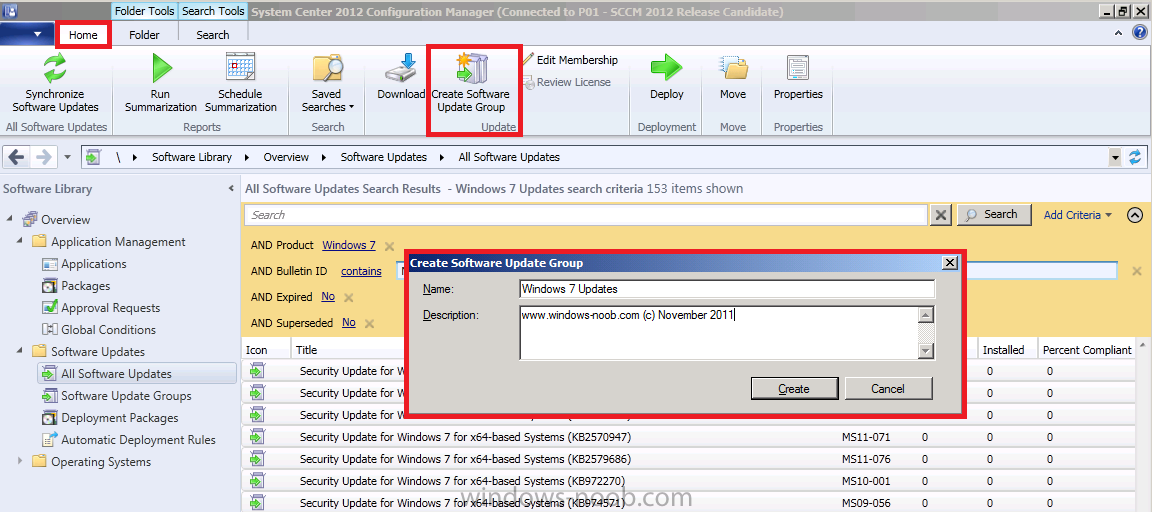Viewport: 1152px width, 512px height.
Task: Sort by the Percent Compliant column
Action: pos(1087,350)
